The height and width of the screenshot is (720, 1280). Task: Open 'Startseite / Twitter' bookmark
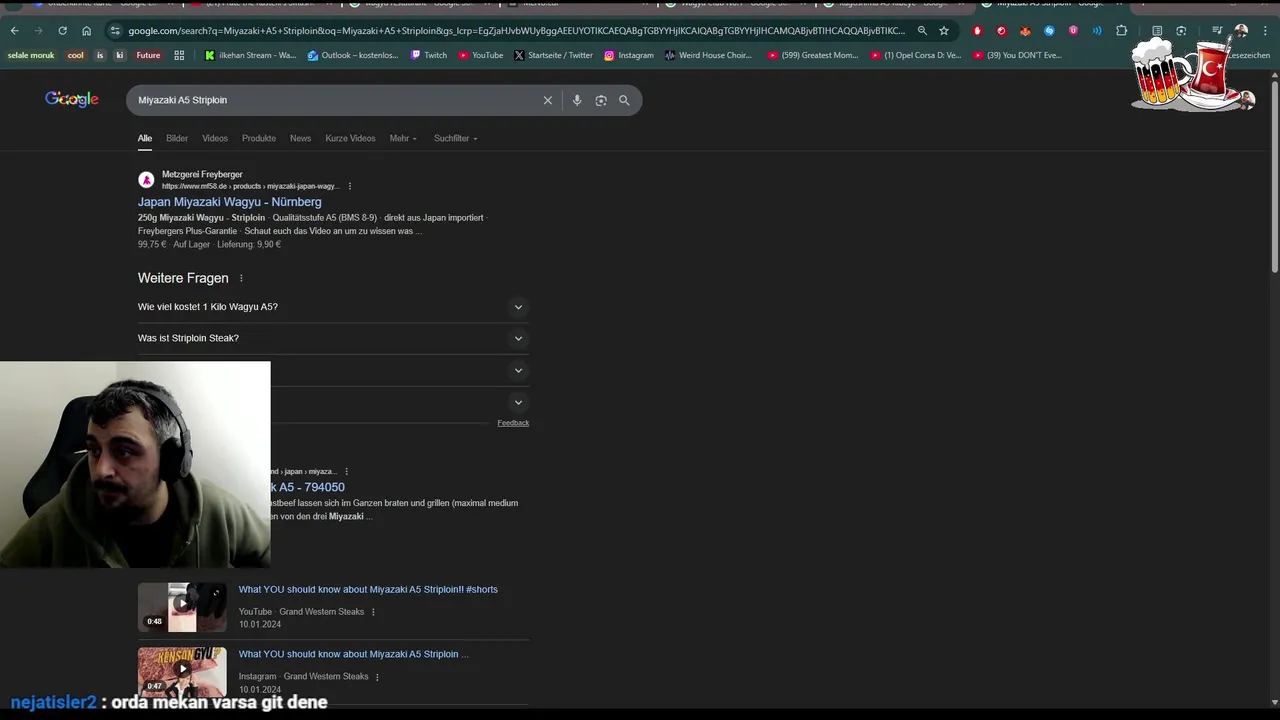[x=554, y=55]
